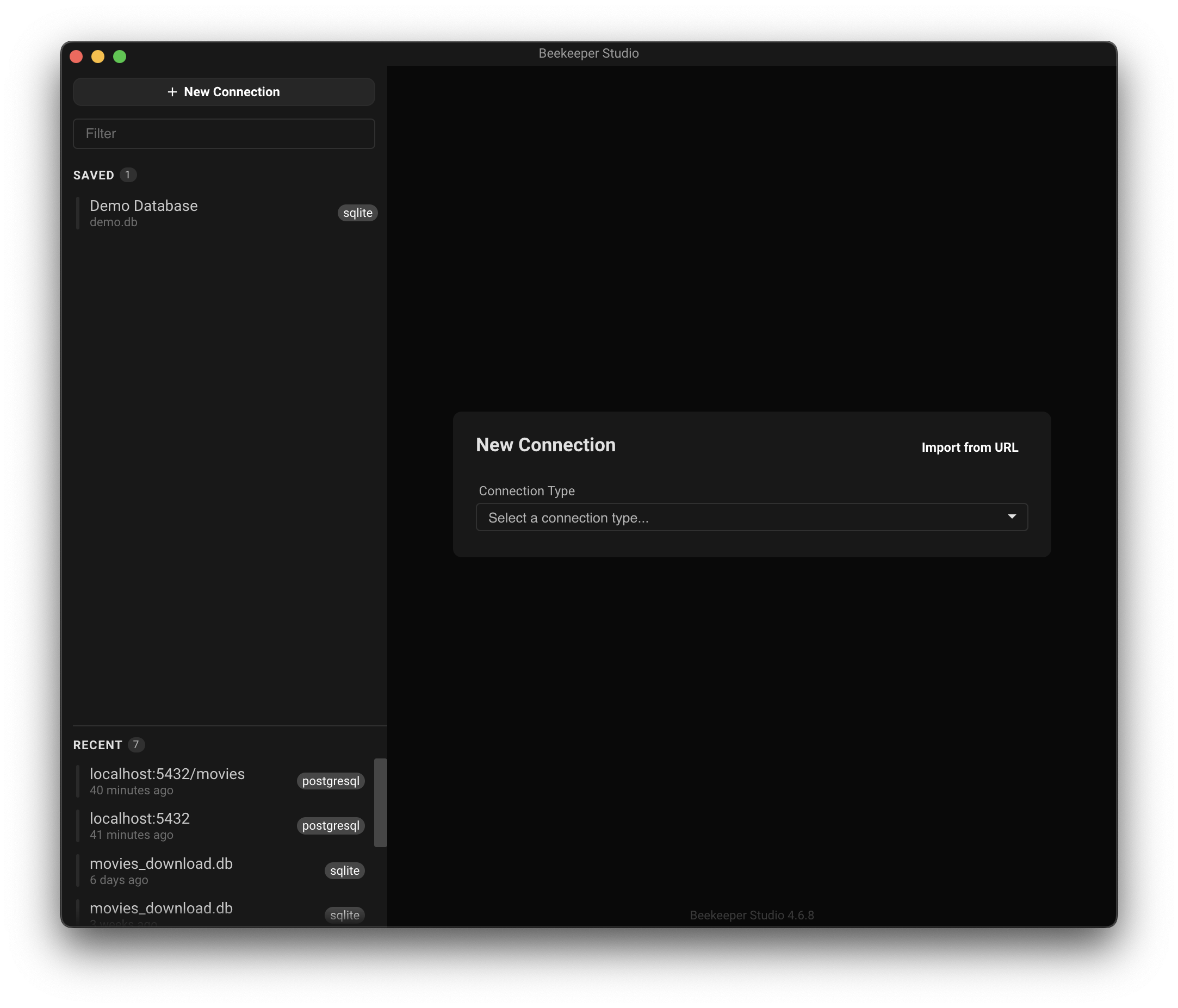Viewport: 1178px width, 1008px height.
Task: Click the SAVED connections count badge
Action: coord(128,175)
